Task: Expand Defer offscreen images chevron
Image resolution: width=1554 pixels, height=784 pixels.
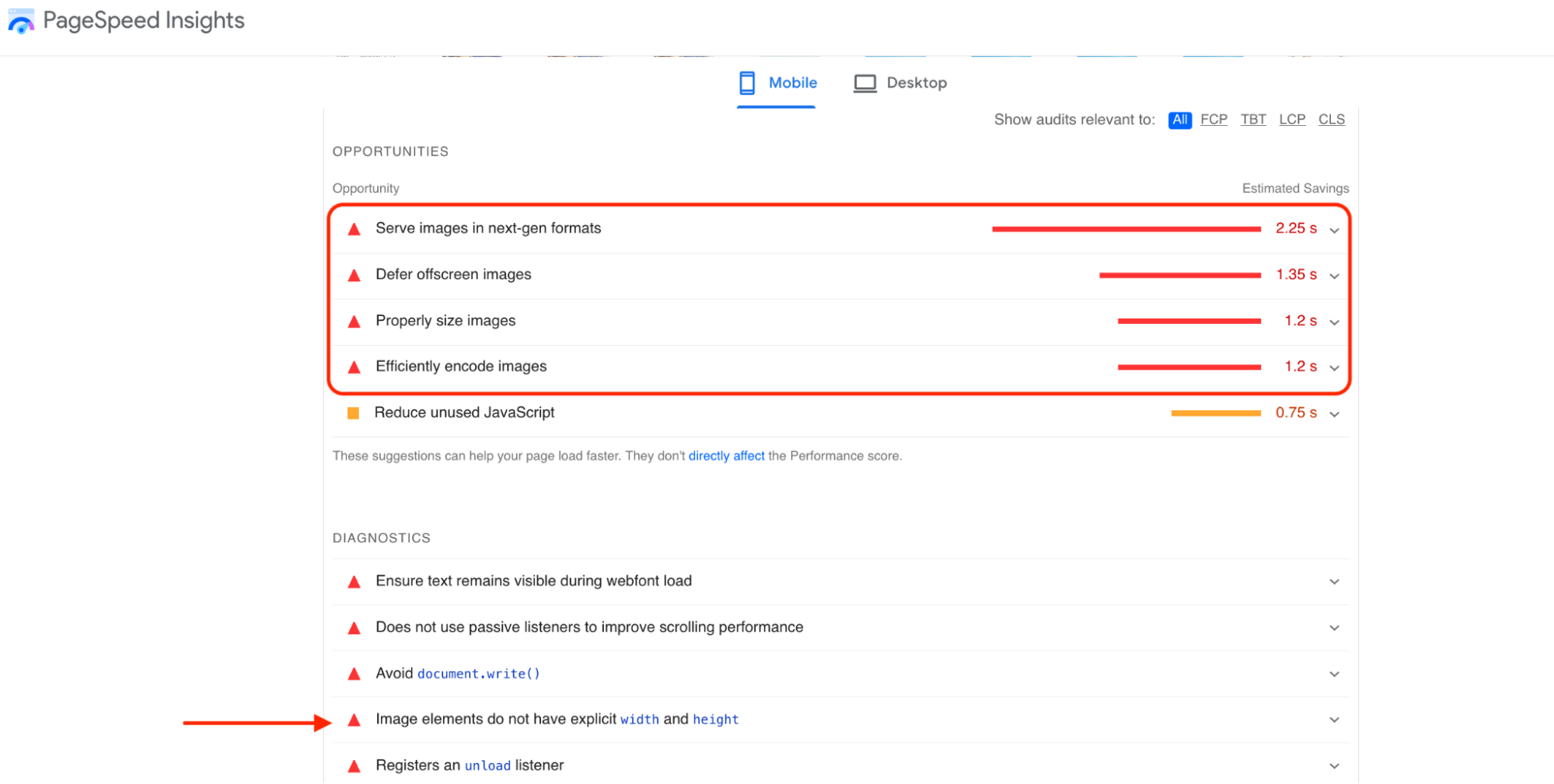Action: (x=1334, y=276)
